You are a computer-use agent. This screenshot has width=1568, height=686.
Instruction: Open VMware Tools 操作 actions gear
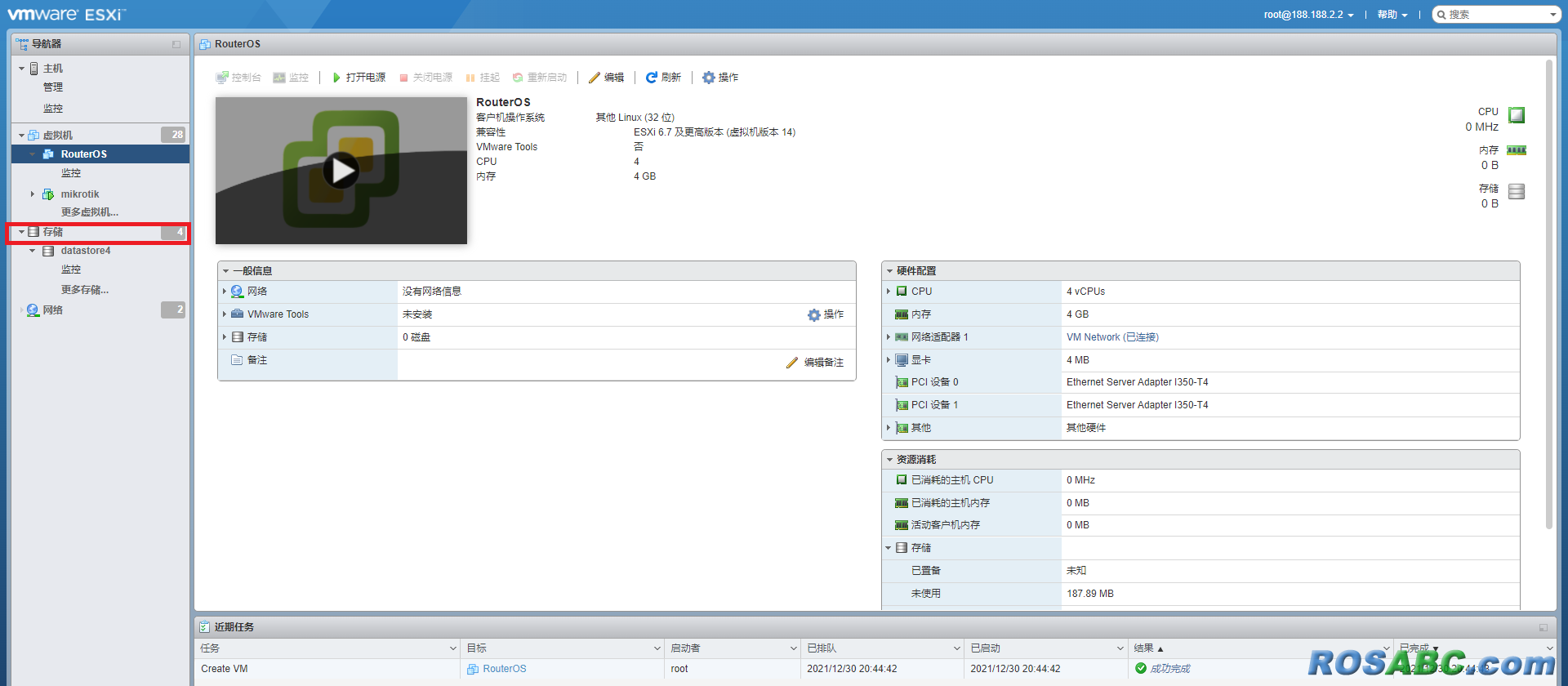(826, 314)
